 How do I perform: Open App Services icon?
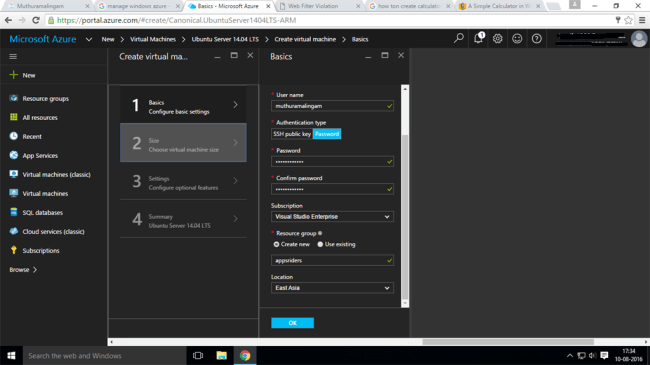click(14, 155)
